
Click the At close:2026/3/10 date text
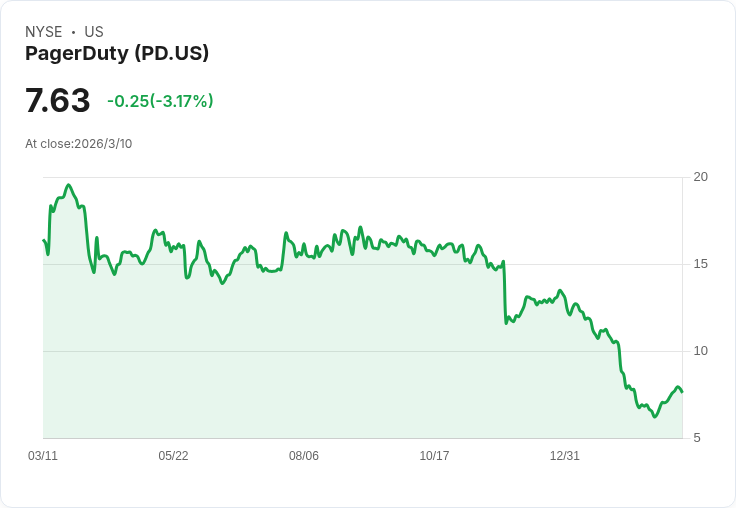(78, 144)
